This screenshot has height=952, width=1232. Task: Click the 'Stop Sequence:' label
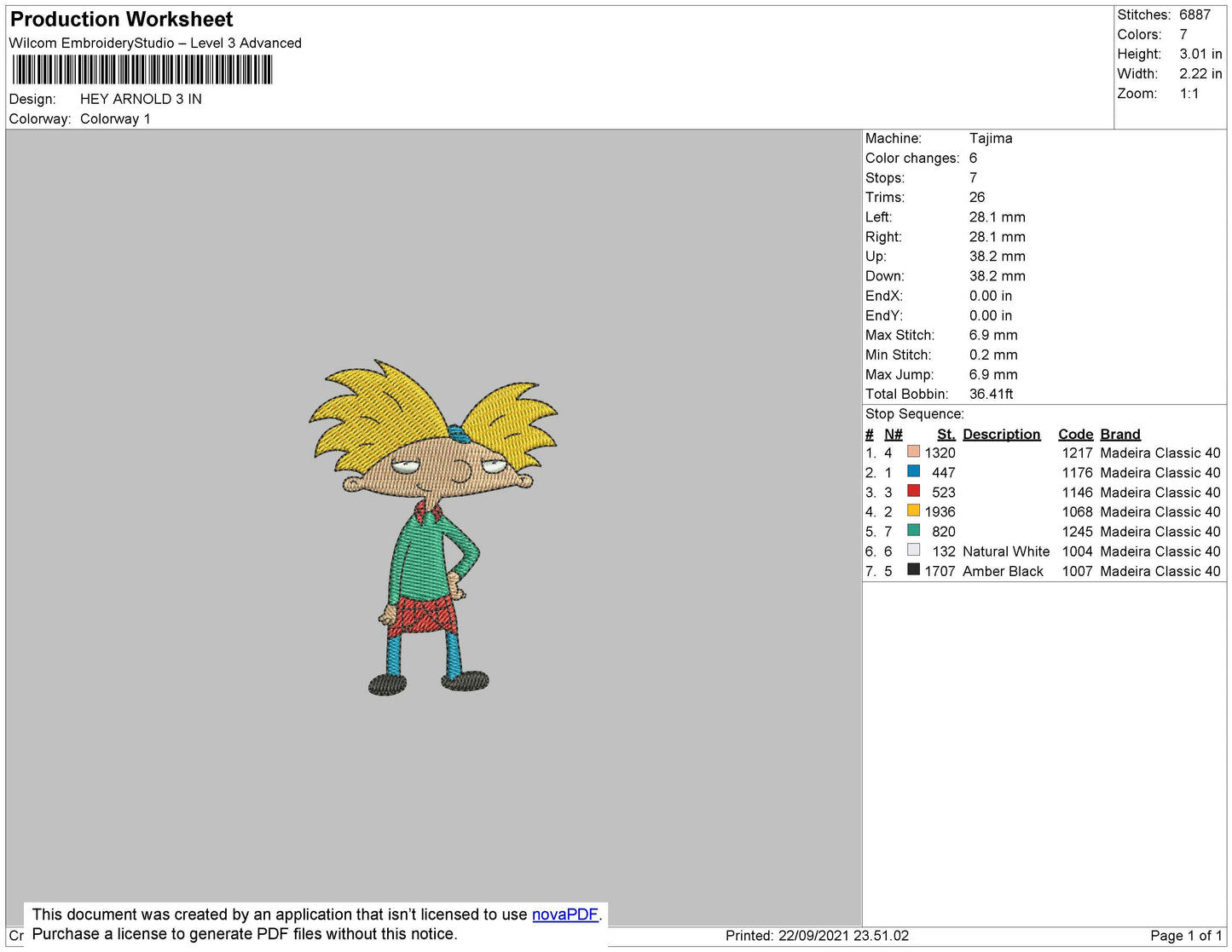point(914,413)
